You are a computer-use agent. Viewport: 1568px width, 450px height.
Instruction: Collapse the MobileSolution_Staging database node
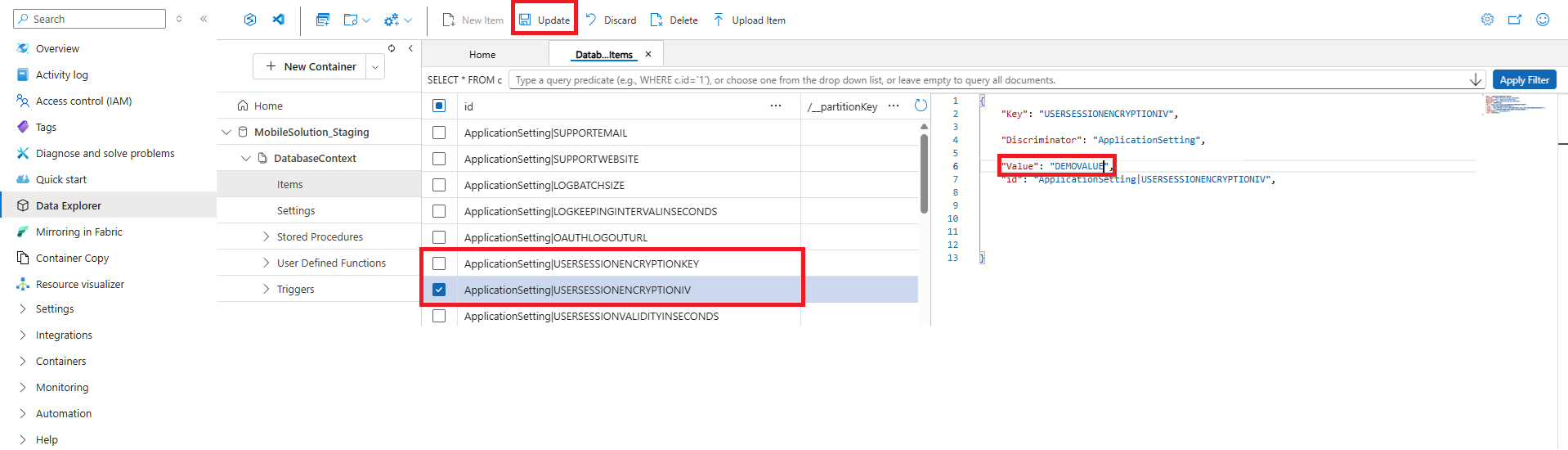(226, 132)
